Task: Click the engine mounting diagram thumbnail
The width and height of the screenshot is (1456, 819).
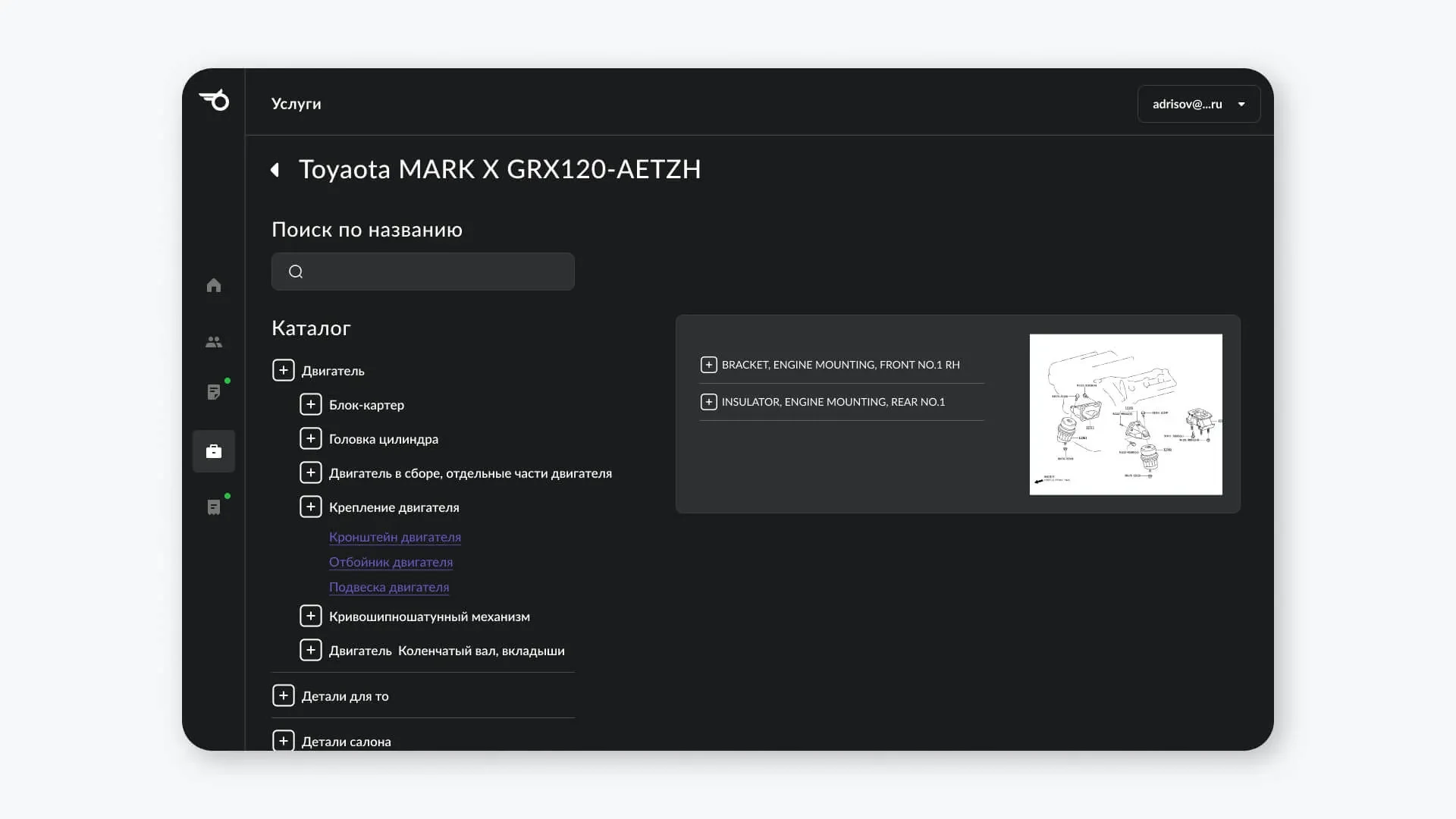Action: point(1125,414)
